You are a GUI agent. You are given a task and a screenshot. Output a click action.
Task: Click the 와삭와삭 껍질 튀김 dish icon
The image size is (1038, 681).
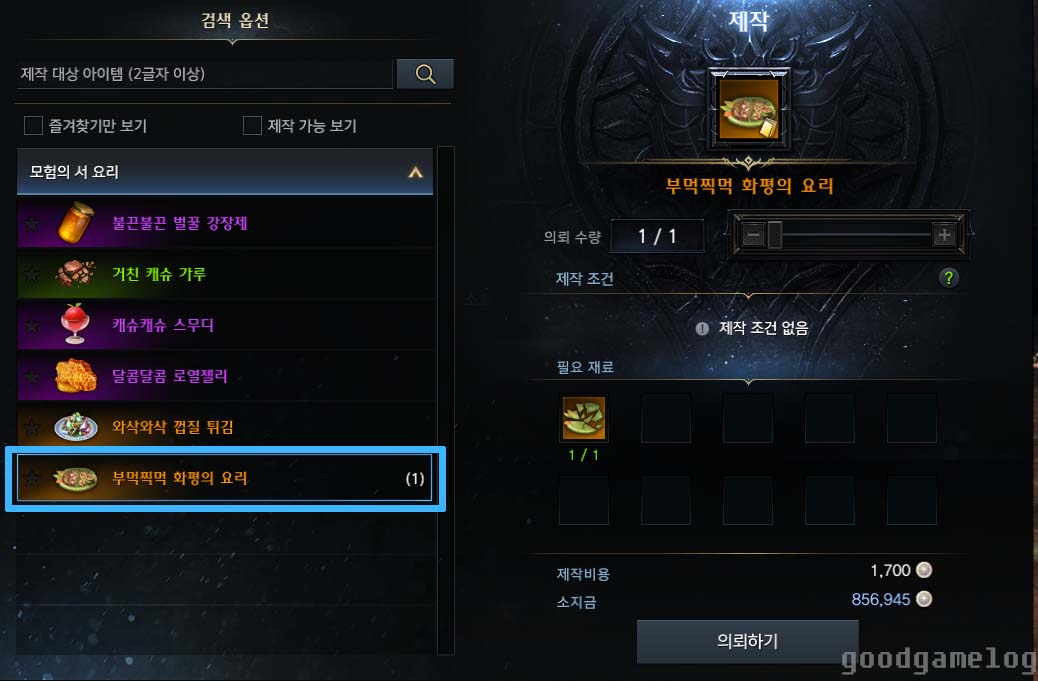click(x=75, y=427)
